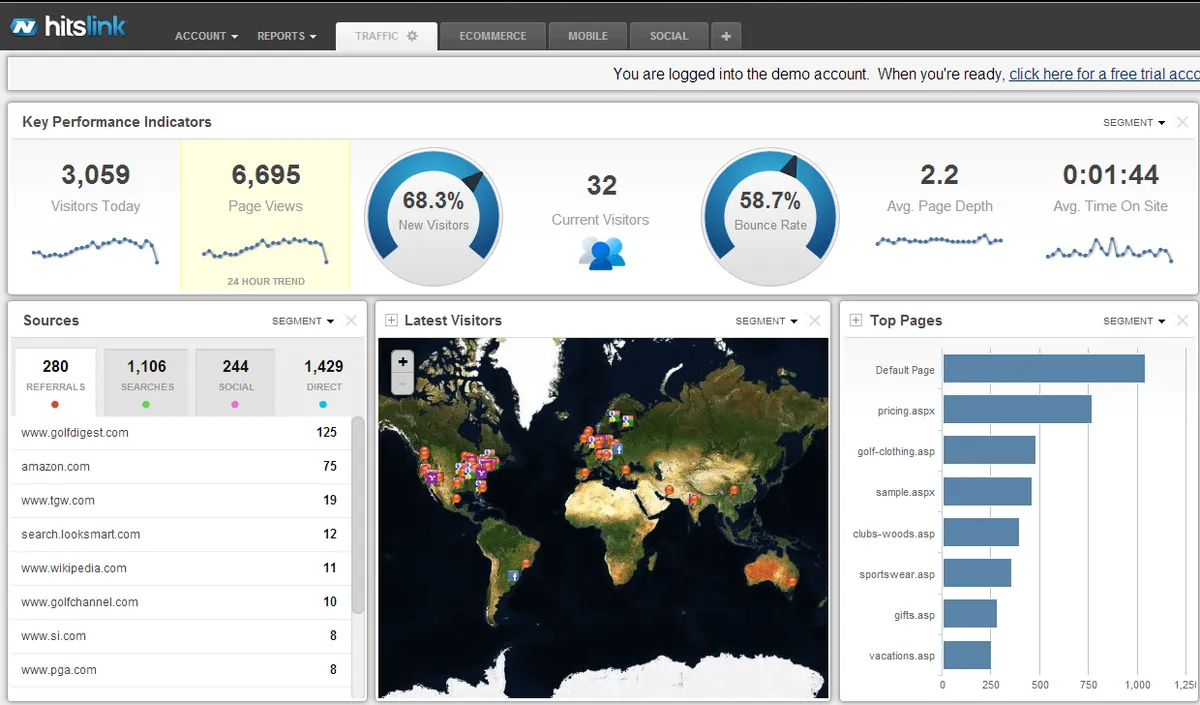Switch to the Ecommerce tab
Screen dimensions: 1200x705
pos(493,36)
